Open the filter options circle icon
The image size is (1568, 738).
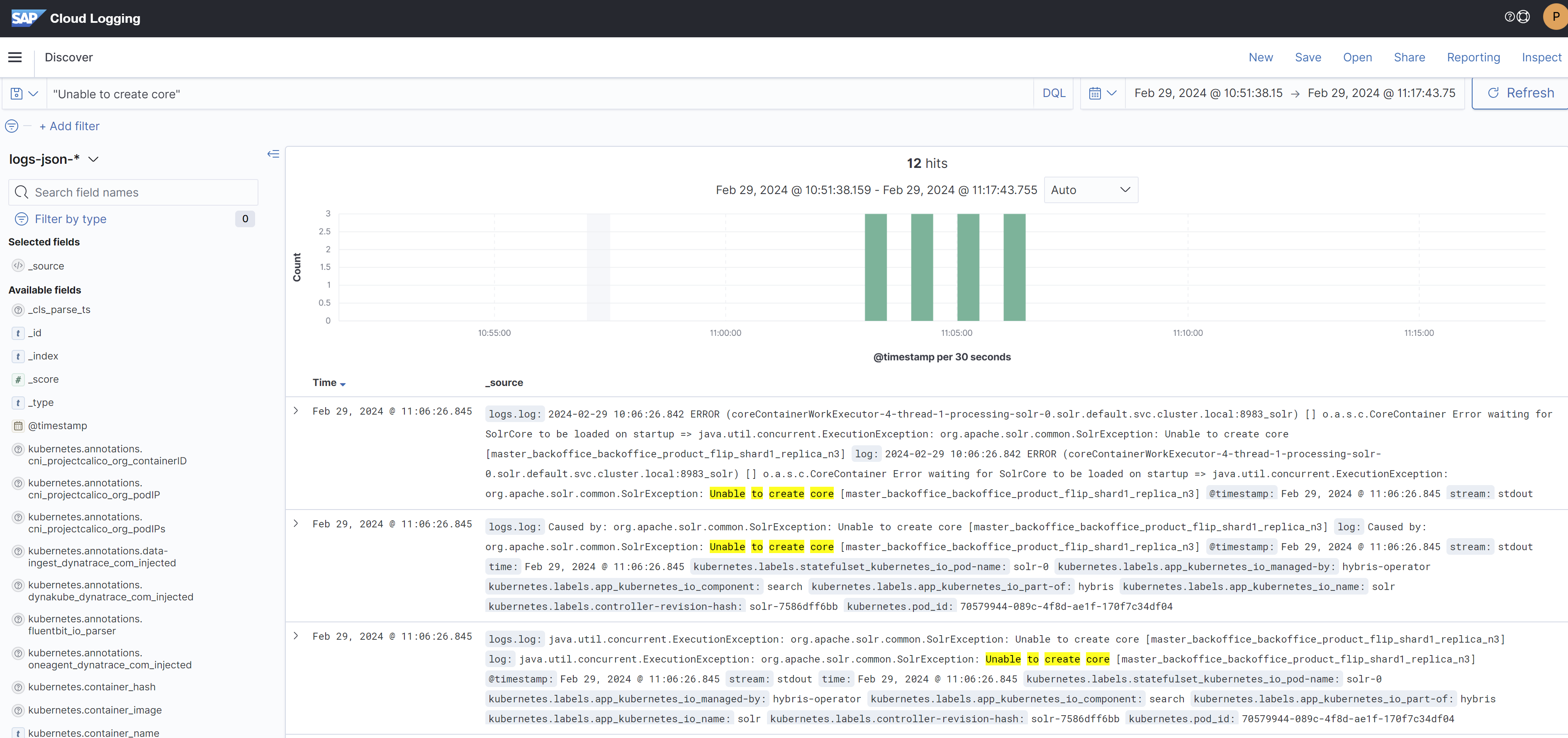pyautogui.click(x=12, y=126)
